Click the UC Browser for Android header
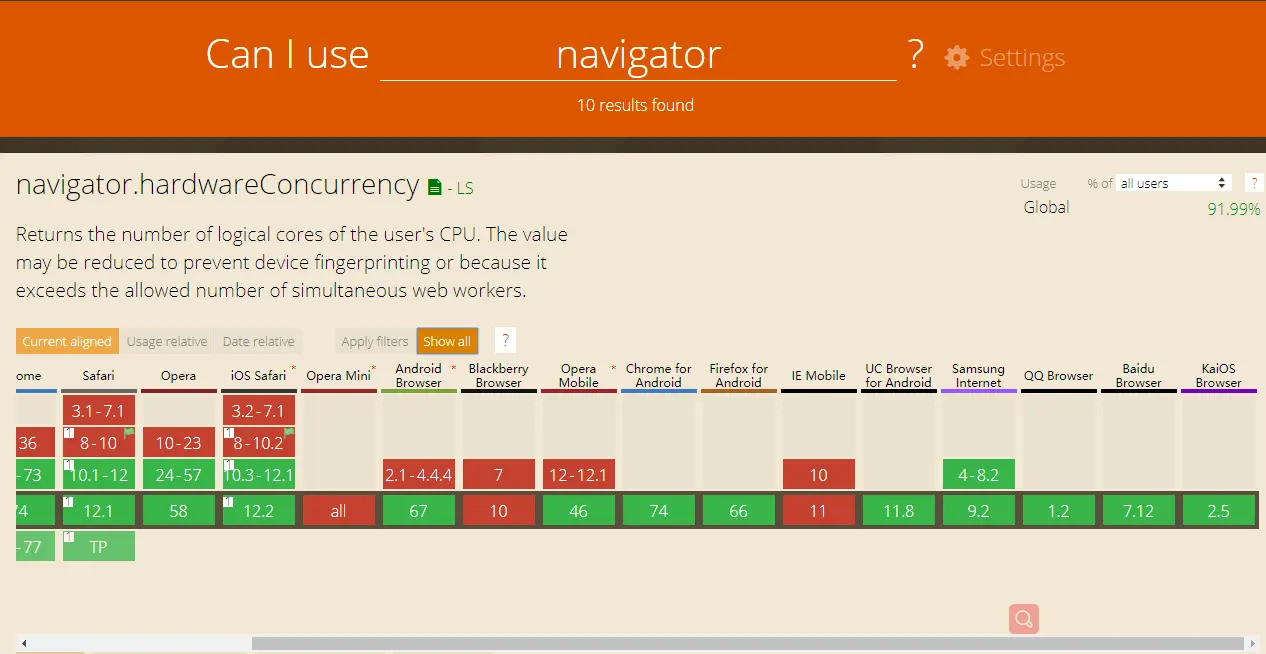The height and width of the screenshot is (654, 1266). pos(899,376)
